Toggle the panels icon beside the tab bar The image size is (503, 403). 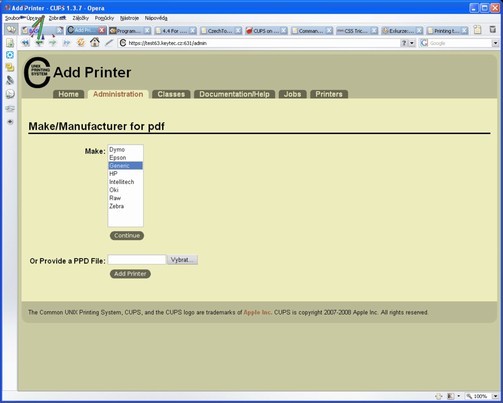(x=11, y=30)
